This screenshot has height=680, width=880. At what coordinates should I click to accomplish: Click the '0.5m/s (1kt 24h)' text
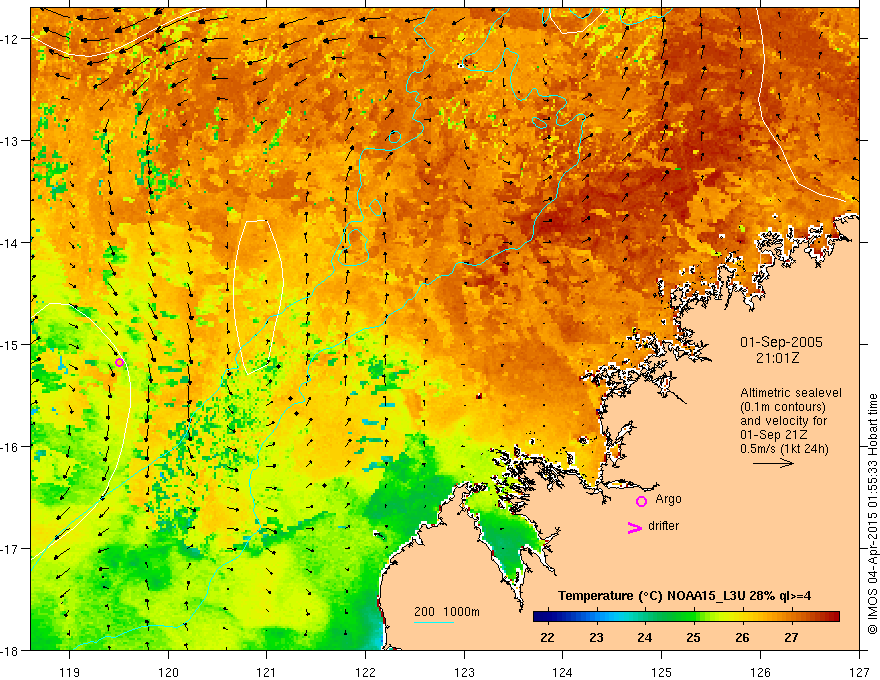(784, 449)
